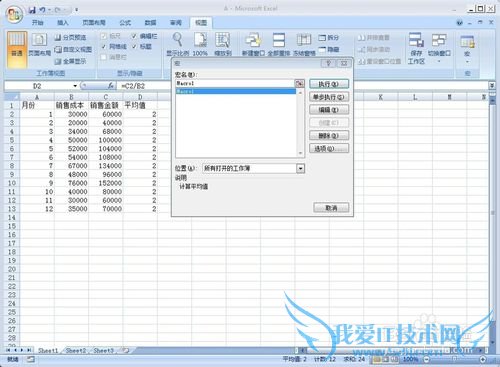Open the 审阅 (Review) tab
This screenshot has height=367, width=500.
point(176,23)
